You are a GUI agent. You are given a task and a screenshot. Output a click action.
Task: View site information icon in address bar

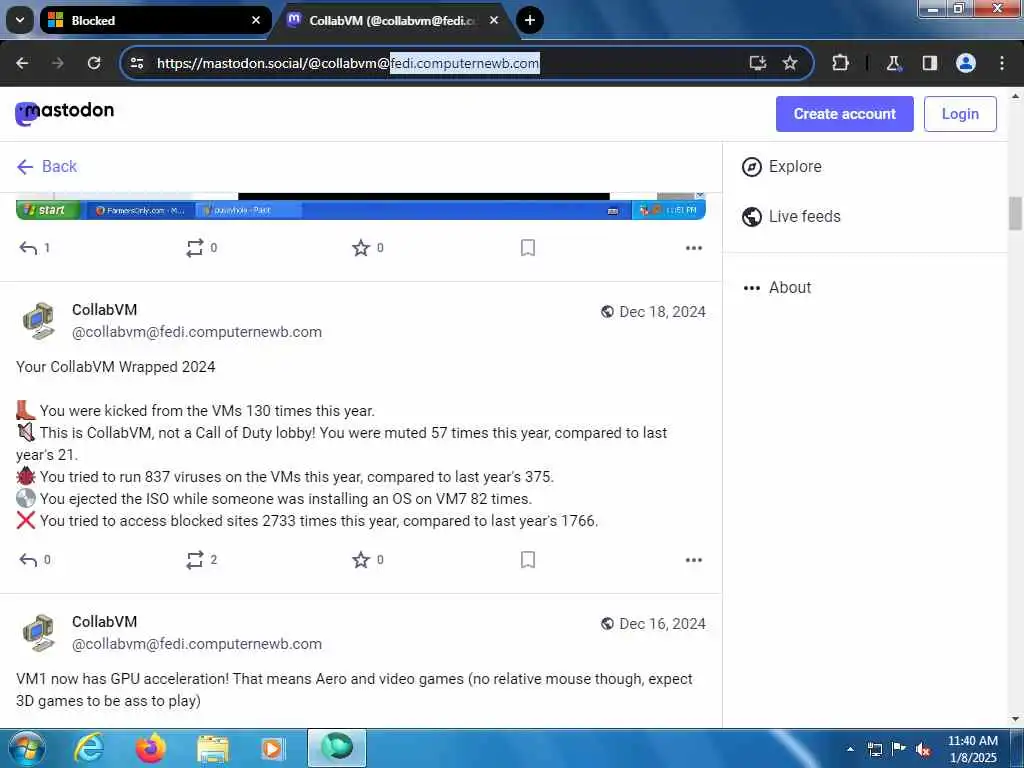point(137,63)
